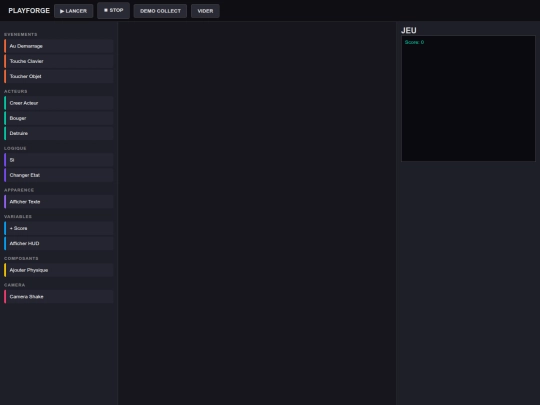Viewport: 540px width, 405px height.
Task: Select the Ajouter Physique block
Action: coord(59,270)
